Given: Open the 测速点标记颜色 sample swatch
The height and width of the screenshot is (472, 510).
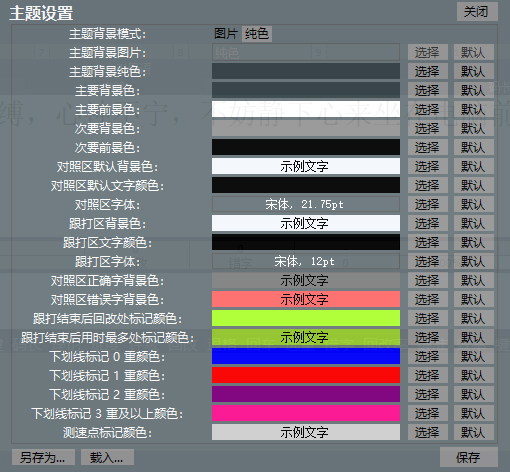Looking at the screenshot, I should tap(306, 432).
